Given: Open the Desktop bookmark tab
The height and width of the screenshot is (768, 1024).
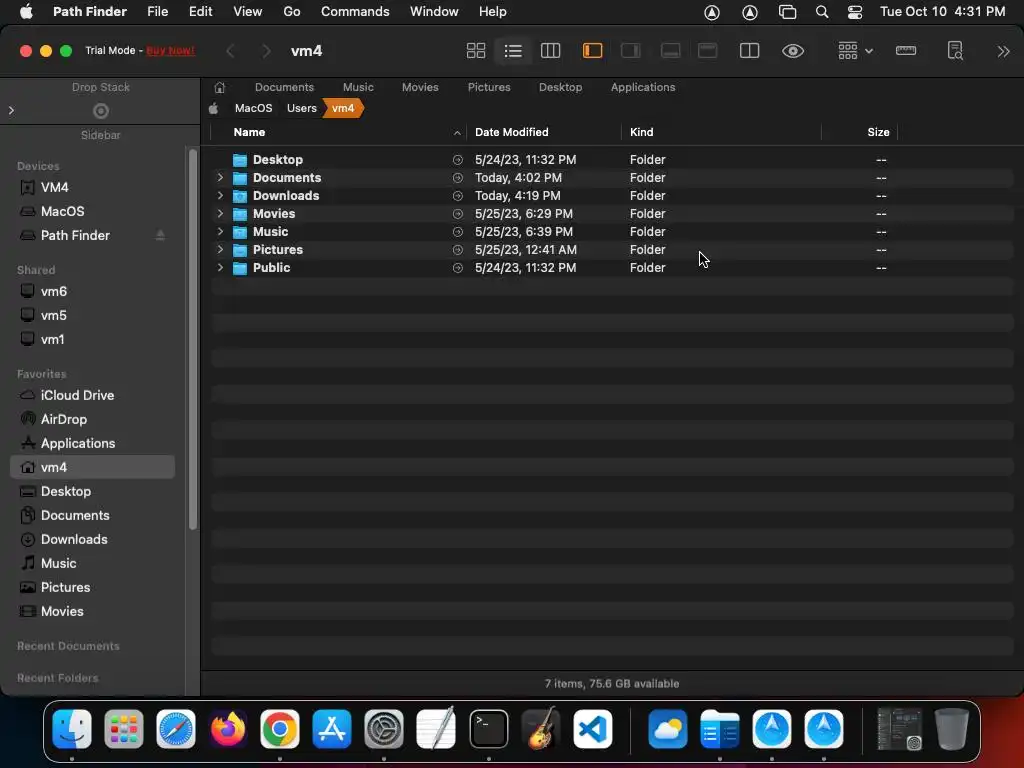Looking at the screenshot, I should coord(560,87).
